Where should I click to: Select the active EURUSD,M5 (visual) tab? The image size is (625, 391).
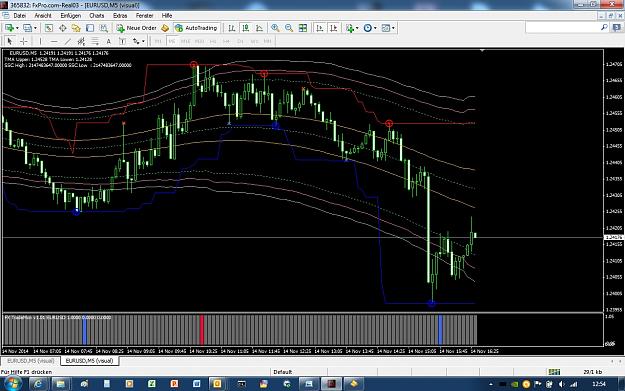point(89,361)
